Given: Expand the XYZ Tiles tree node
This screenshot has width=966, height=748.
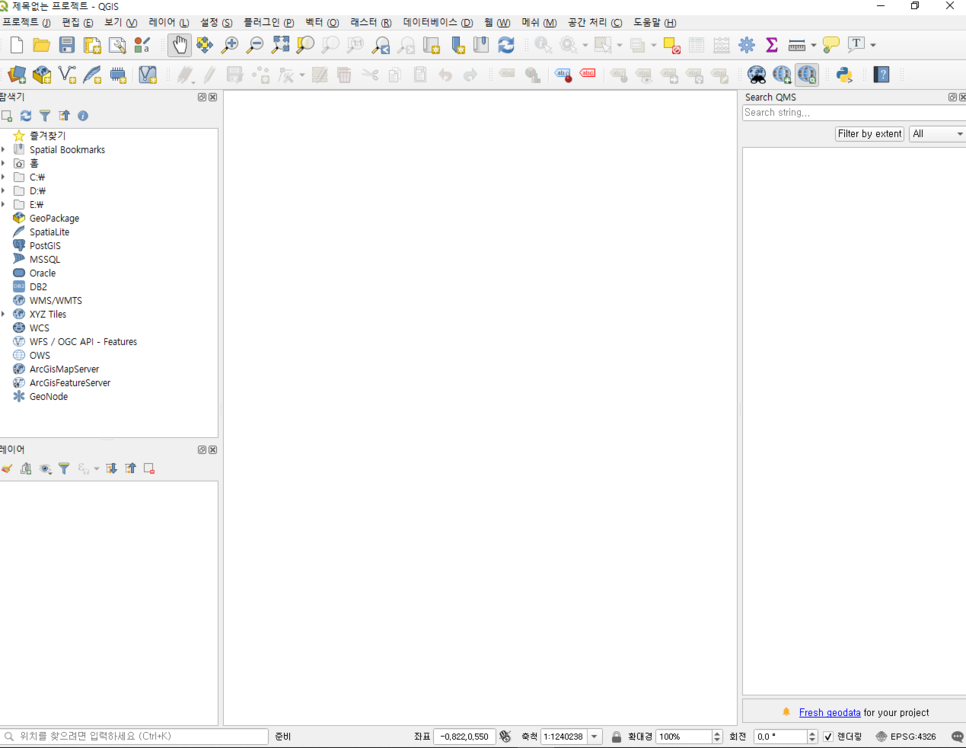Looking at the screenshot, I should (4, 314).
